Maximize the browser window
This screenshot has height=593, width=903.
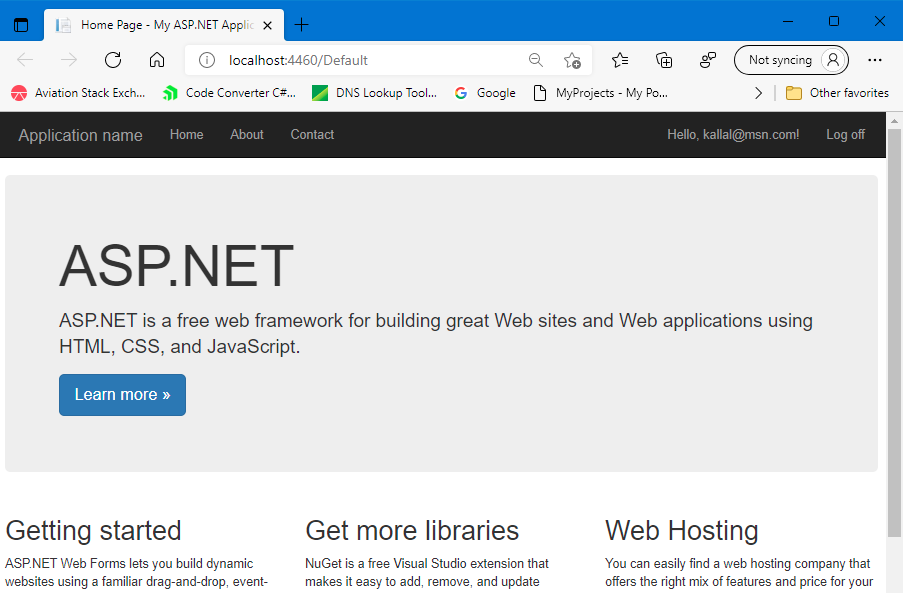pyautogui.click(x=834, y=21)
